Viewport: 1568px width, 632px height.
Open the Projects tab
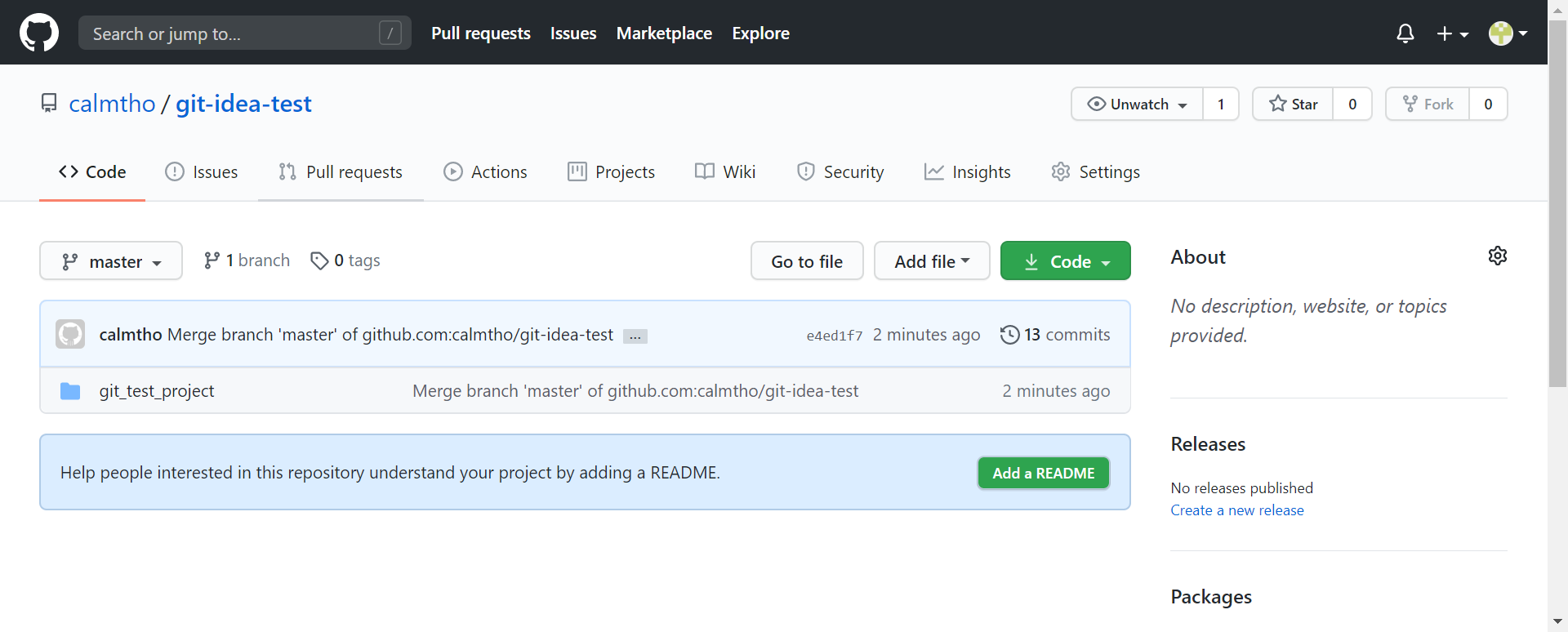click(612, 172)
